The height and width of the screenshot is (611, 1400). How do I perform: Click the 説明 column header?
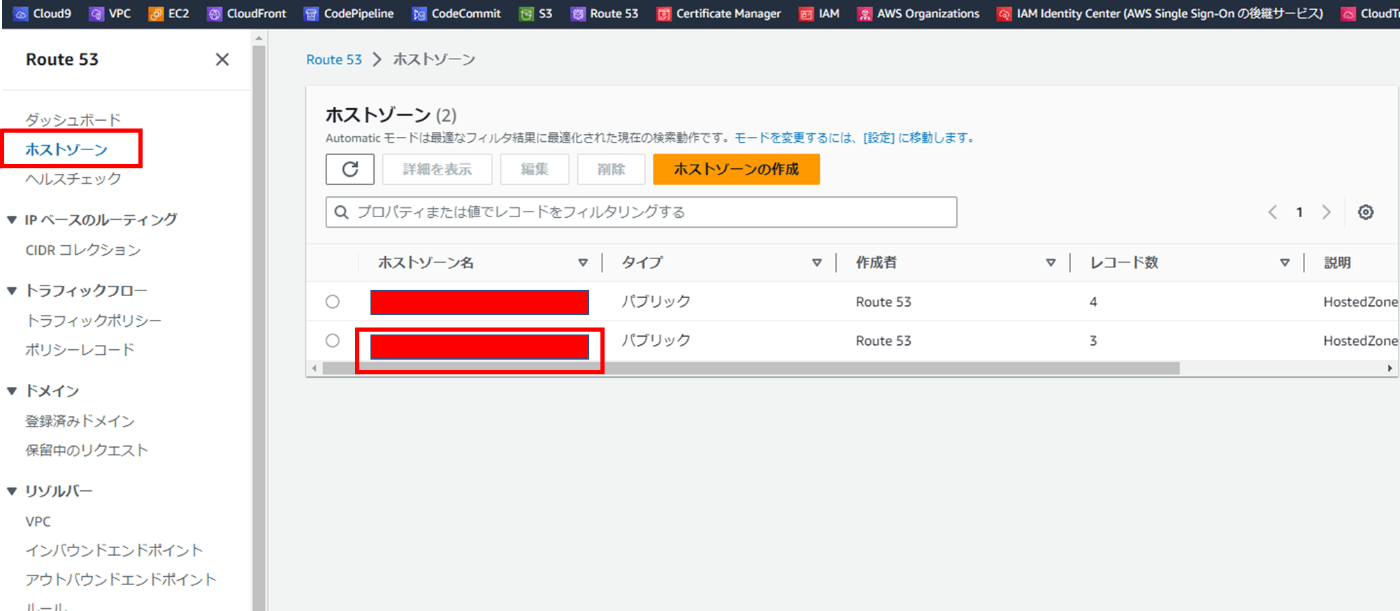(1338, 263)
